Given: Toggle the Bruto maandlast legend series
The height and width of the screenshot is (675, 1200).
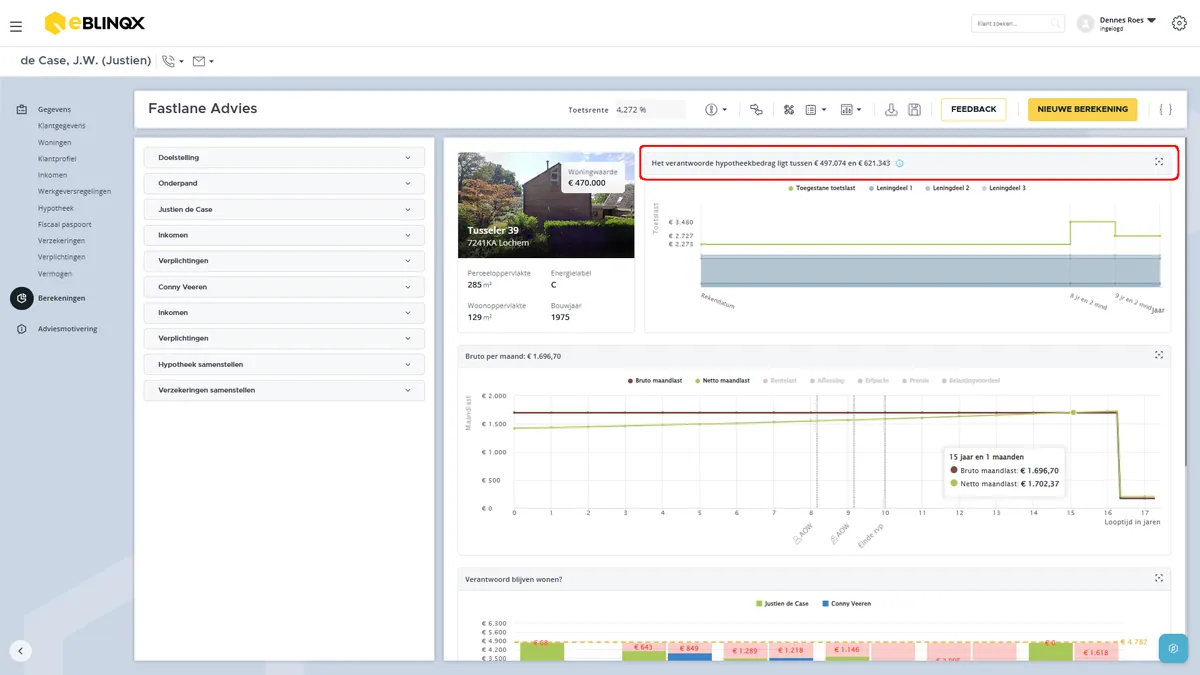Looking at the screenshot, I should pos(654,381).
